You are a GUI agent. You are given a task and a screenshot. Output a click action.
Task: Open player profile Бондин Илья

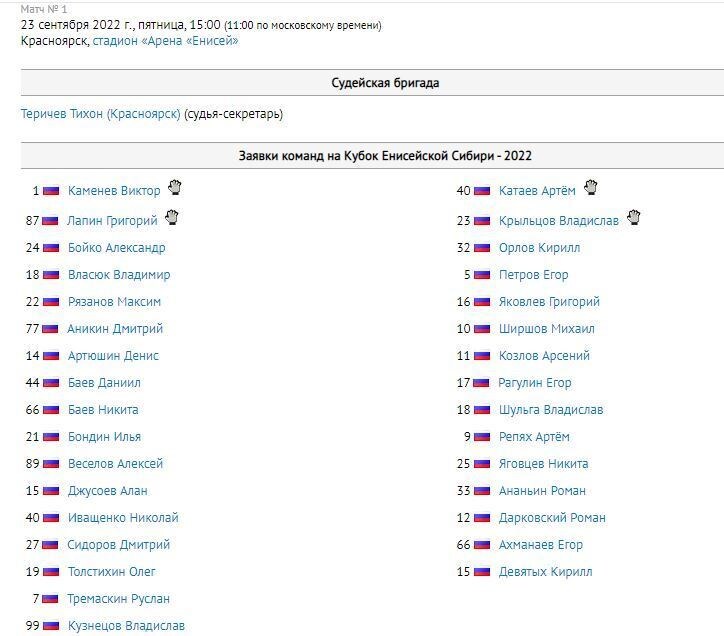click(104, 437)
